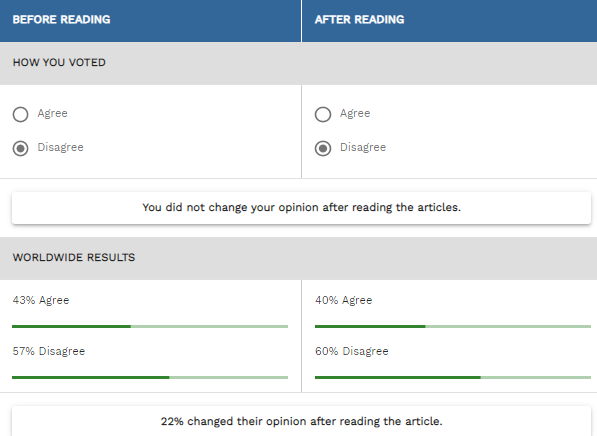This screenshot has width=597, height=436.
Task: Click the Agree label under Before Reading
Action: coord(53,113)
